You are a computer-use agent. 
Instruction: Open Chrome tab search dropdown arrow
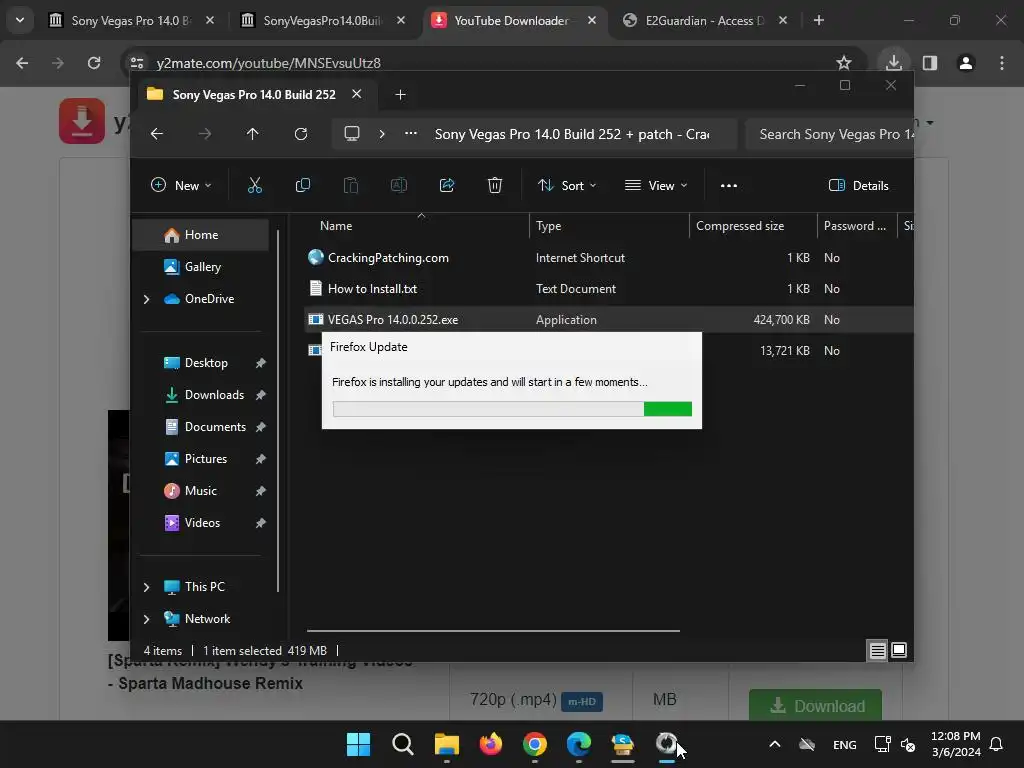pyautogui.click(x=20, y=20)
